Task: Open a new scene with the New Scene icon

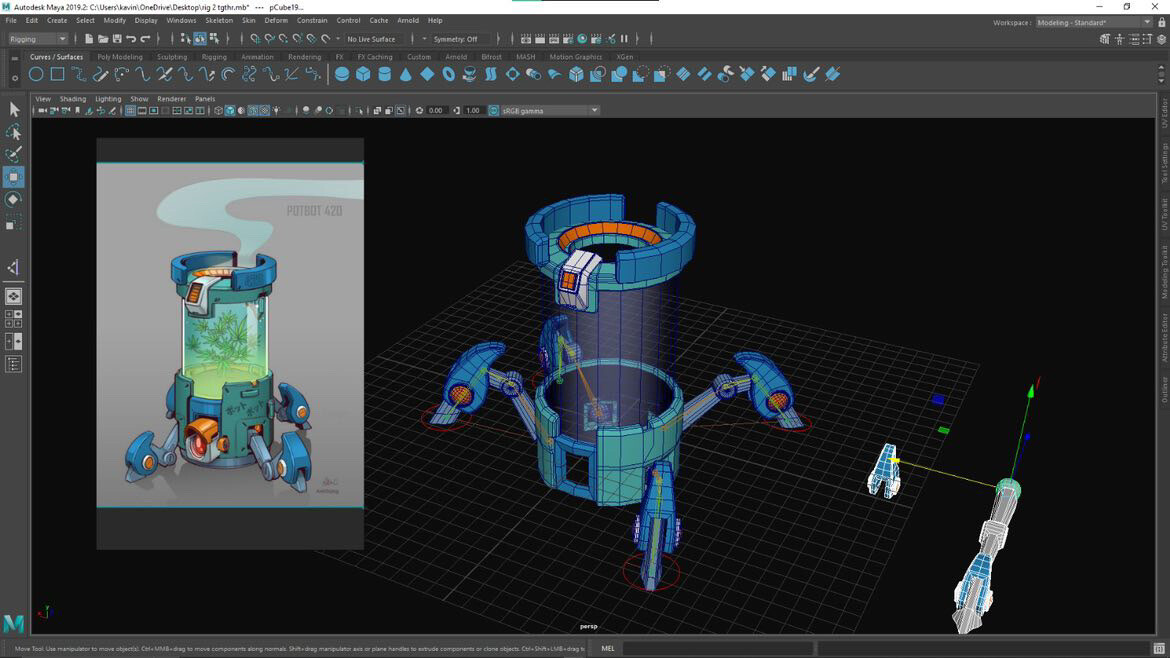Action: (x=88, y=38)
